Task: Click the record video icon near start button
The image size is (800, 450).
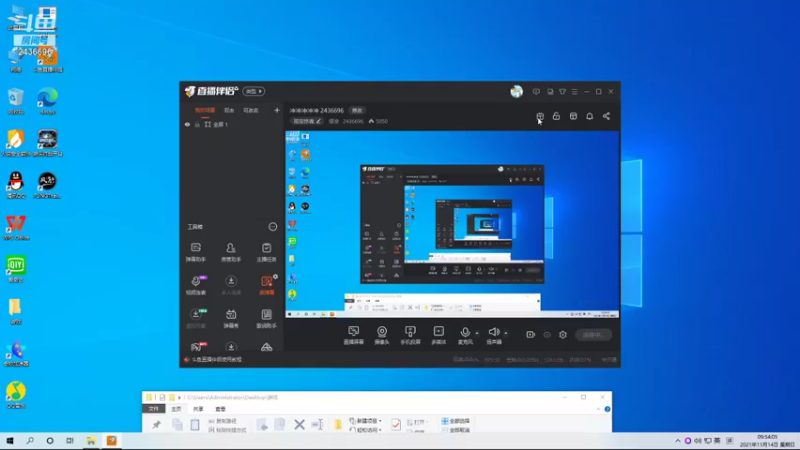Action: click(x=531, y=335)
